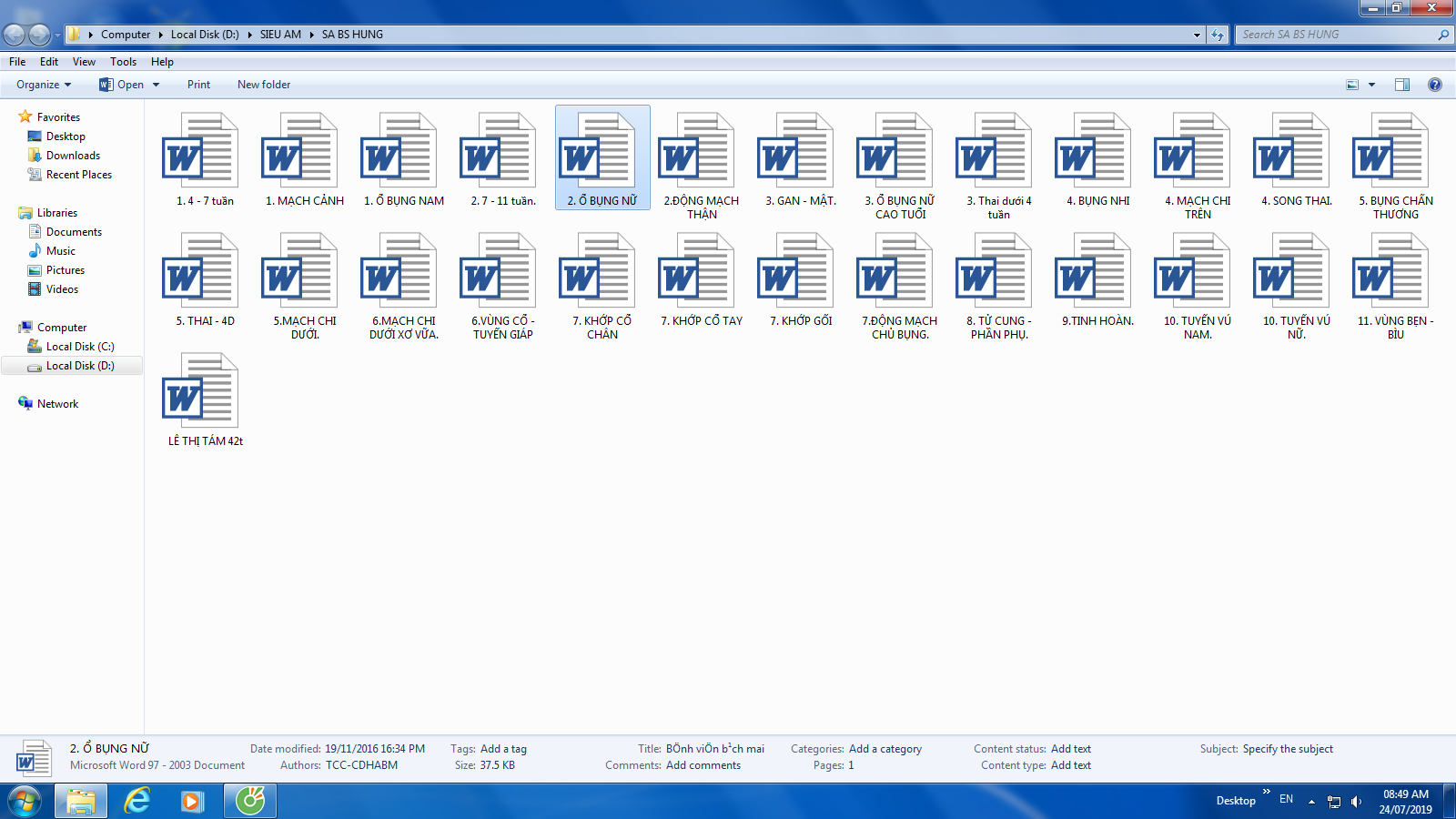Click the volume speaker tray icon

point(1356,802)
